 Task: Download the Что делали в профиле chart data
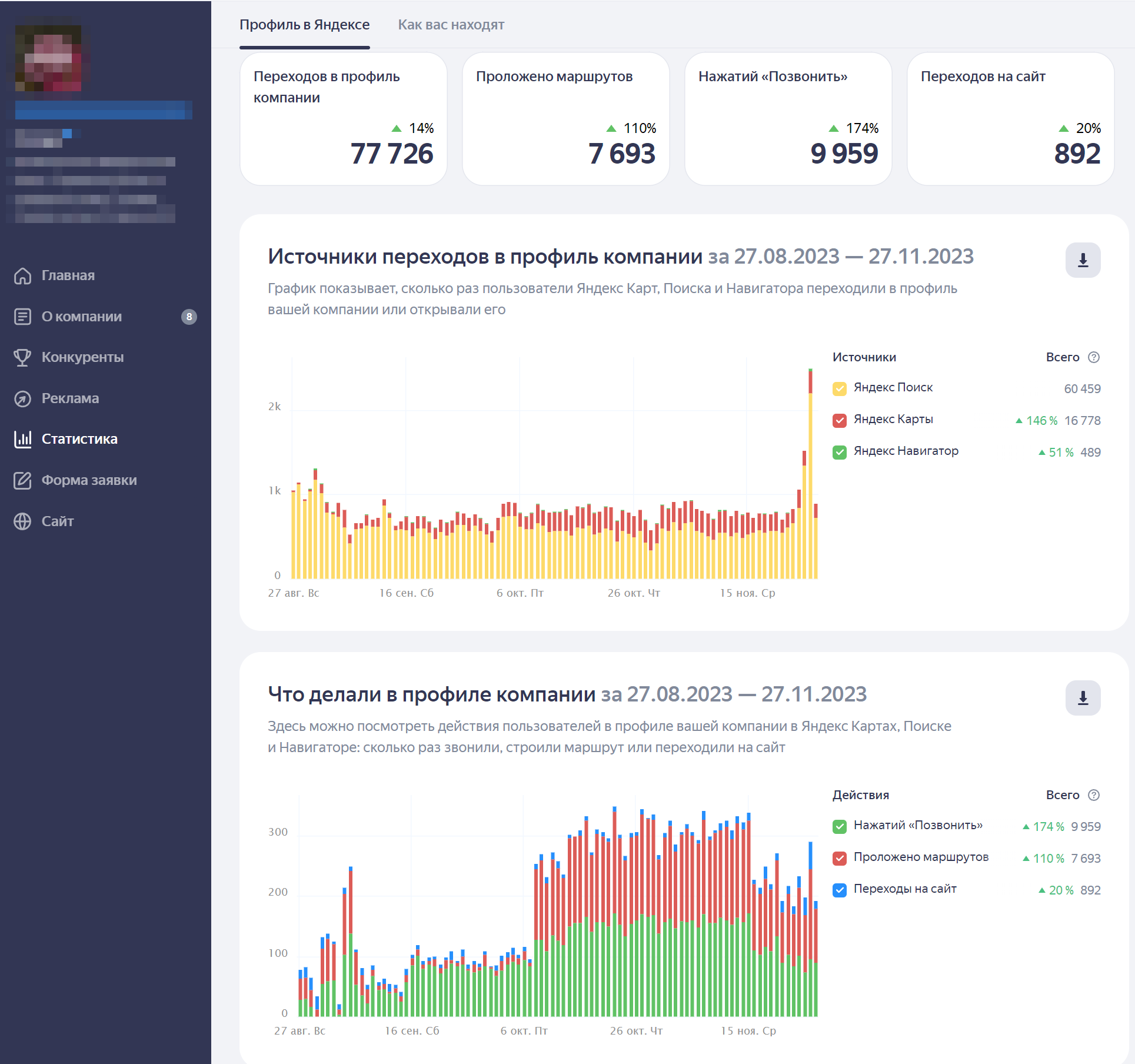pyautogui.click(x=1083, y=698)
